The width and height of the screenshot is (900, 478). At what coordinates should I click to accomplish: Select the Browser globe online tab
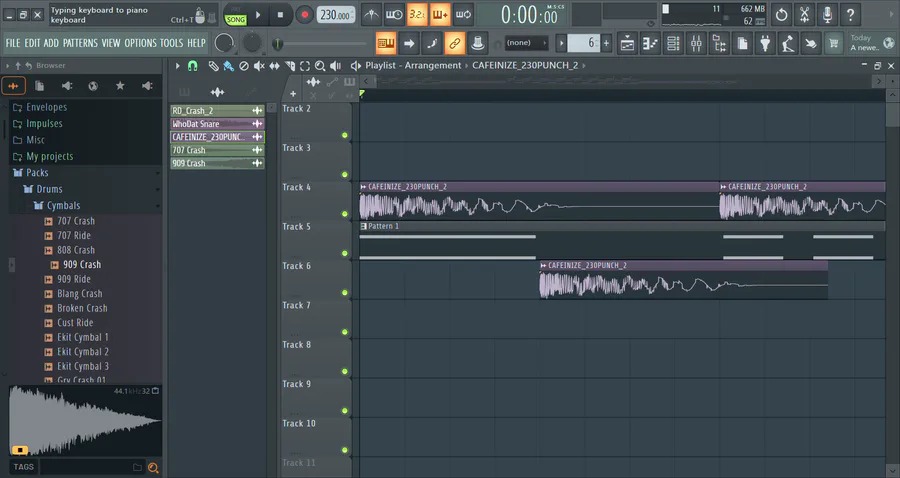click(x=93, y=86)
